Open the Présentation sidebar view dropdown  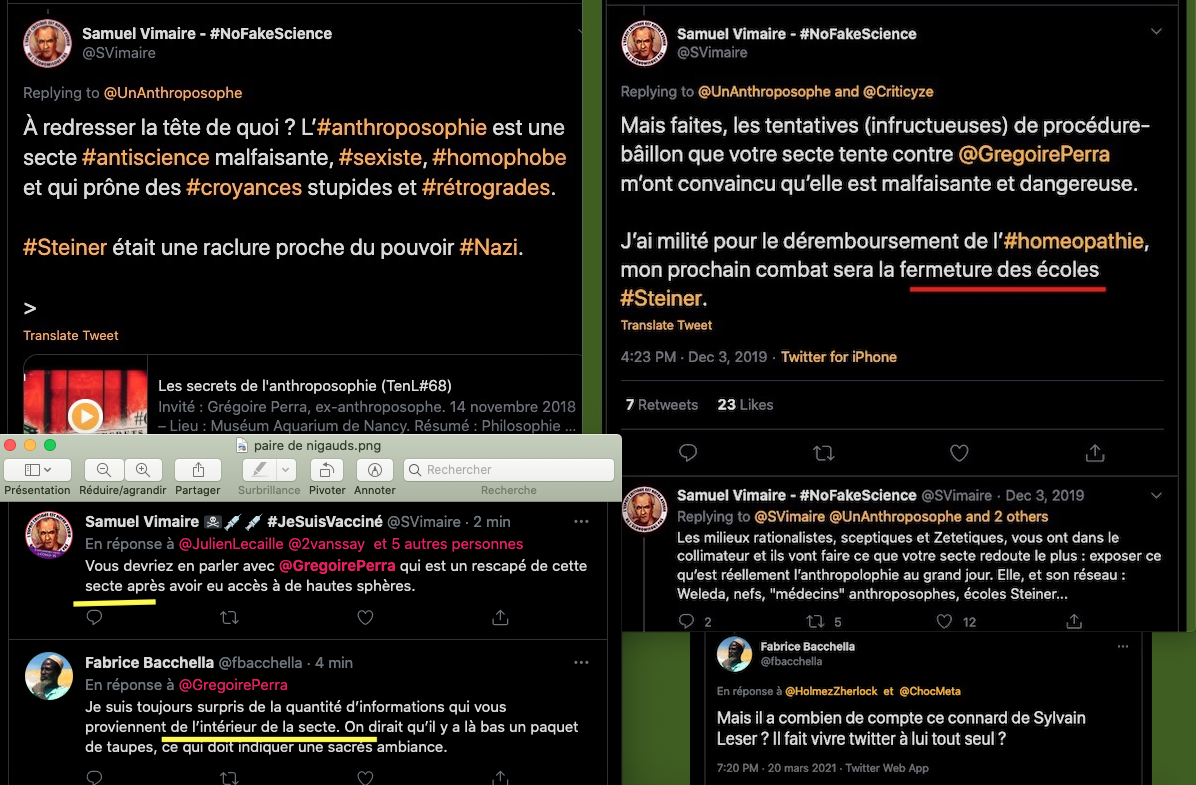click(37, 470)
